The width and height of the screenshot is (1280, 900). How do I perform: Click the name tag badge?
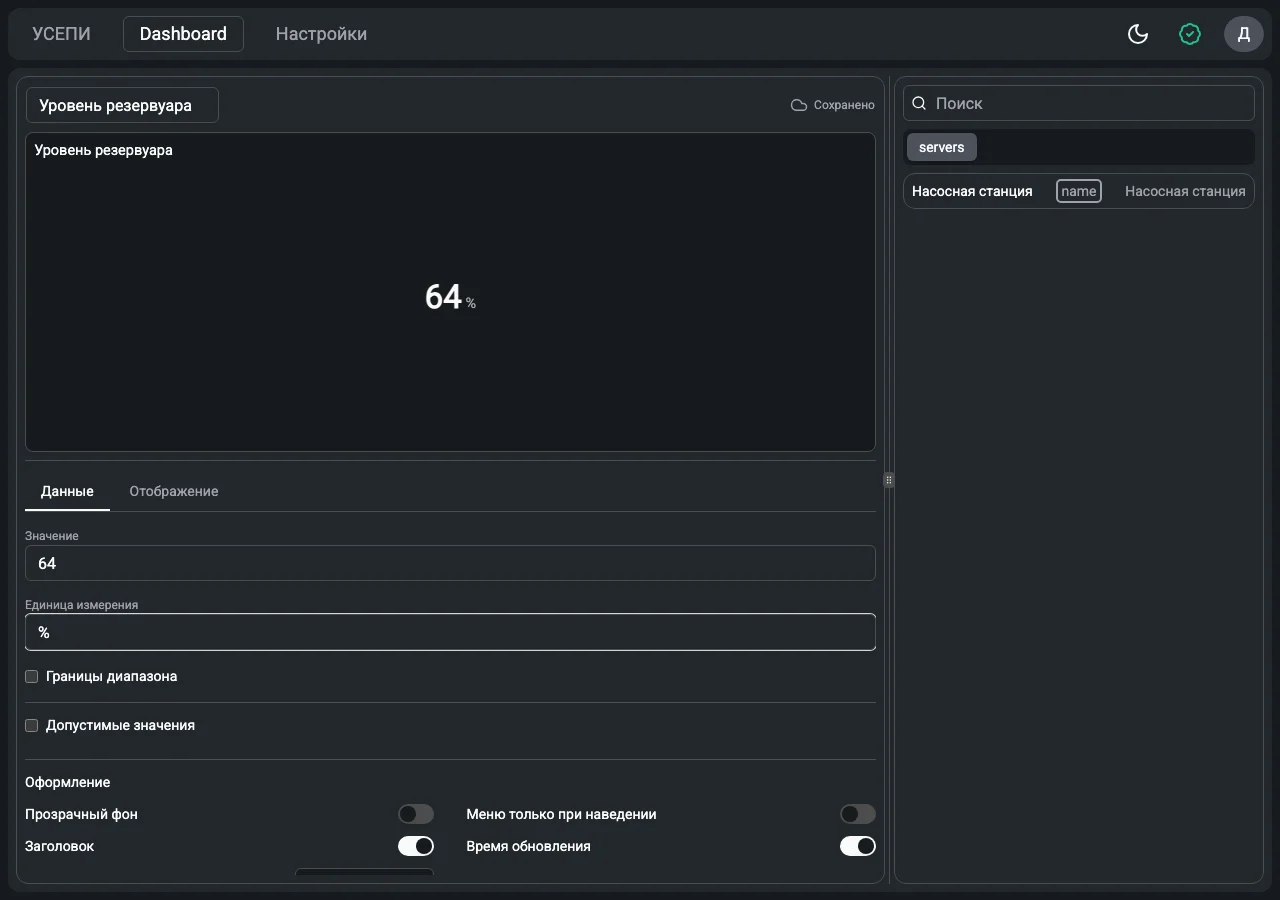1079,191
